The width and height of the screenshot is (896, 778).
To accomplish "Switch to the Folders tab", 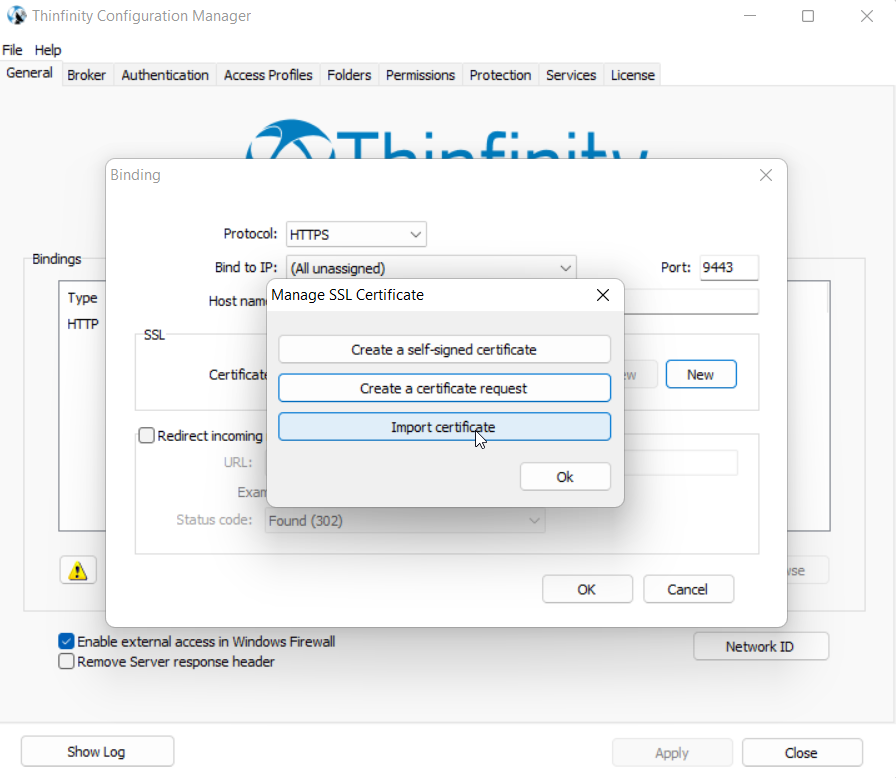I will [349, 75].
